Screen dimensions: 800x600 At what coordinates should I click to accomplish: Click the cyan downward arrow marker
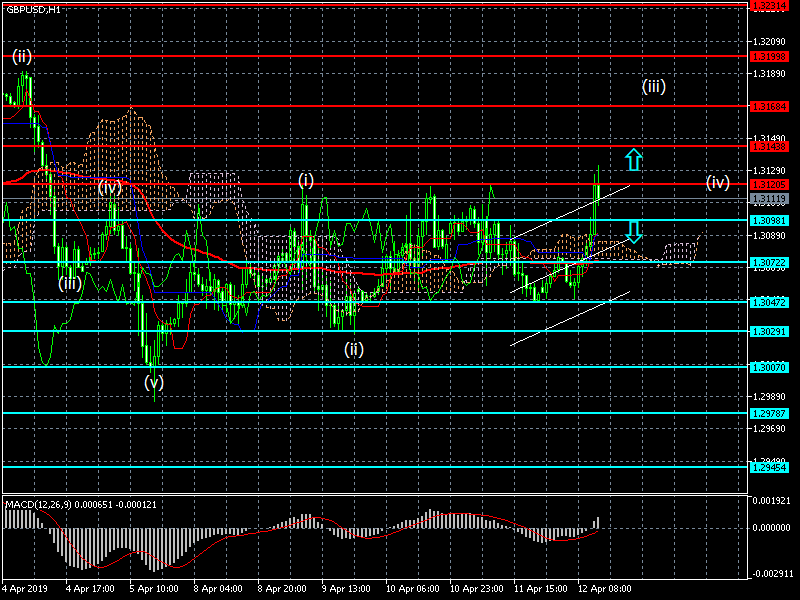(632, 232)
